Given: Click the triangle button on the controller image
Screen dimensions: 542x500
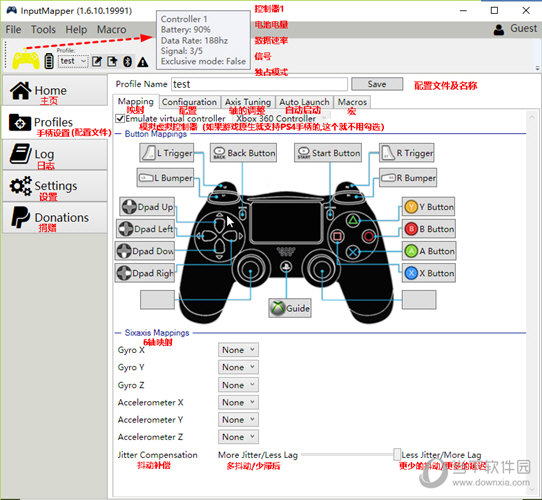Looking at the screenshot, I should 353,220.
